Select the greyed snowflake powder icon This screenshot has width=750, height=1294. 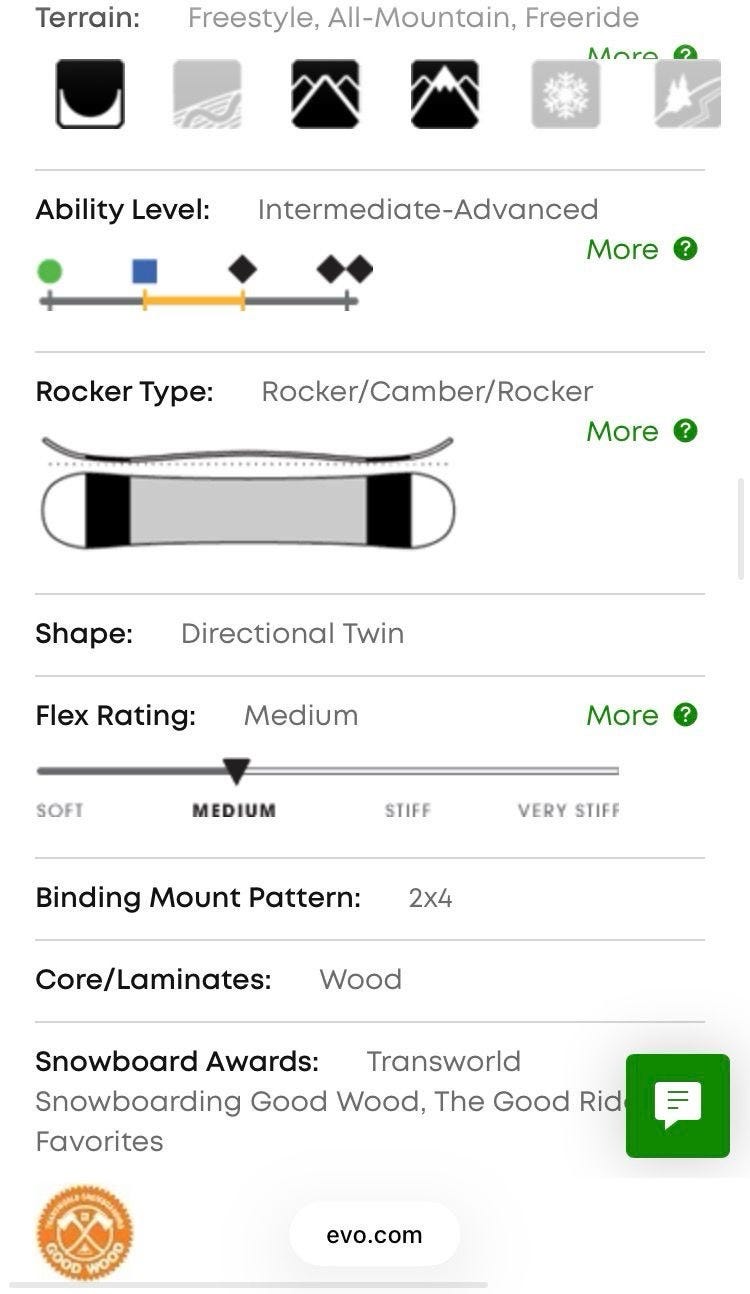(566, 94)
